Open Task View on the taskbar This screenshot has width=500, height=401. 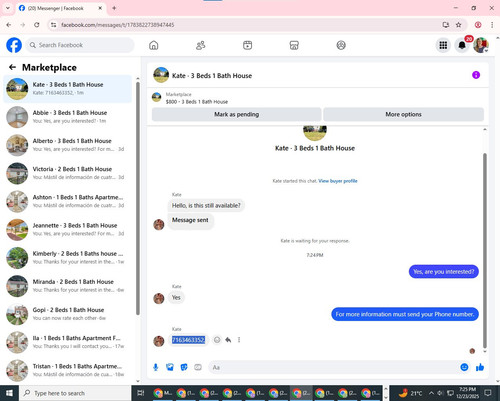coord(141,393)
